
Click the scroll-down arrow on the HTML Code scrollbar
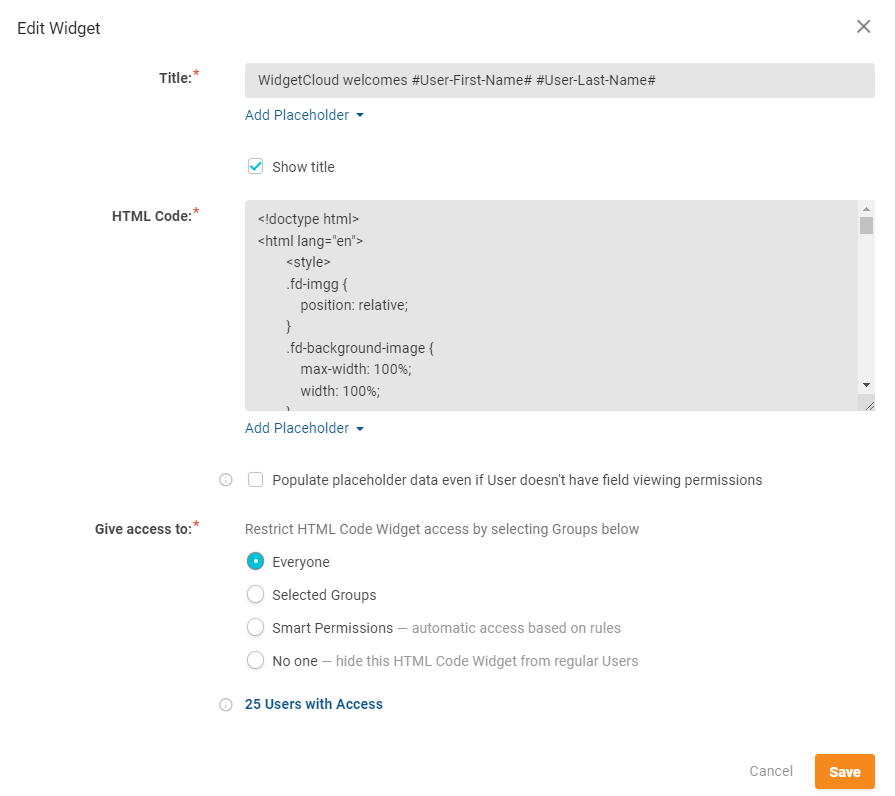[867, 383]
